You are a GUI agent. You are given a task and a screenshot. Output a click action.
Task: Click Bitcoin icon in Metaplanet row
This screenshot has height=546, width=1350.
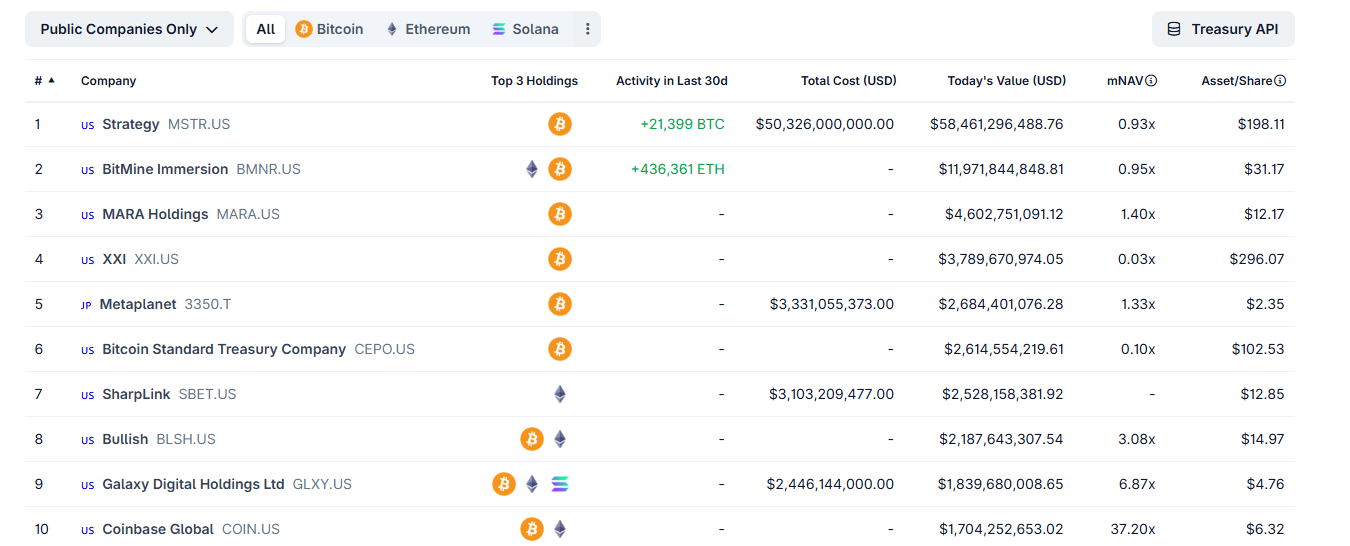(x=560, y=304)
